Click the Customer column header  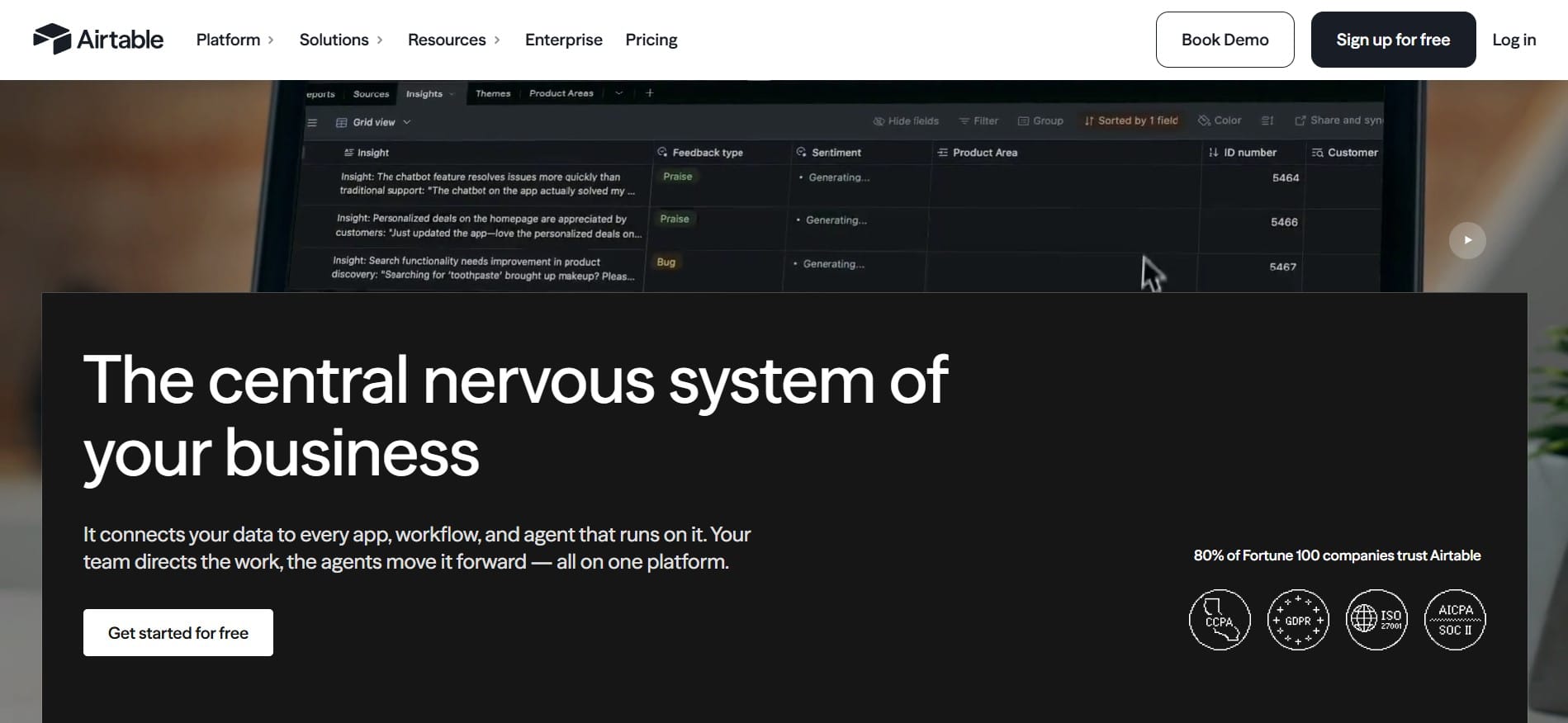(x=1345, y=153)
